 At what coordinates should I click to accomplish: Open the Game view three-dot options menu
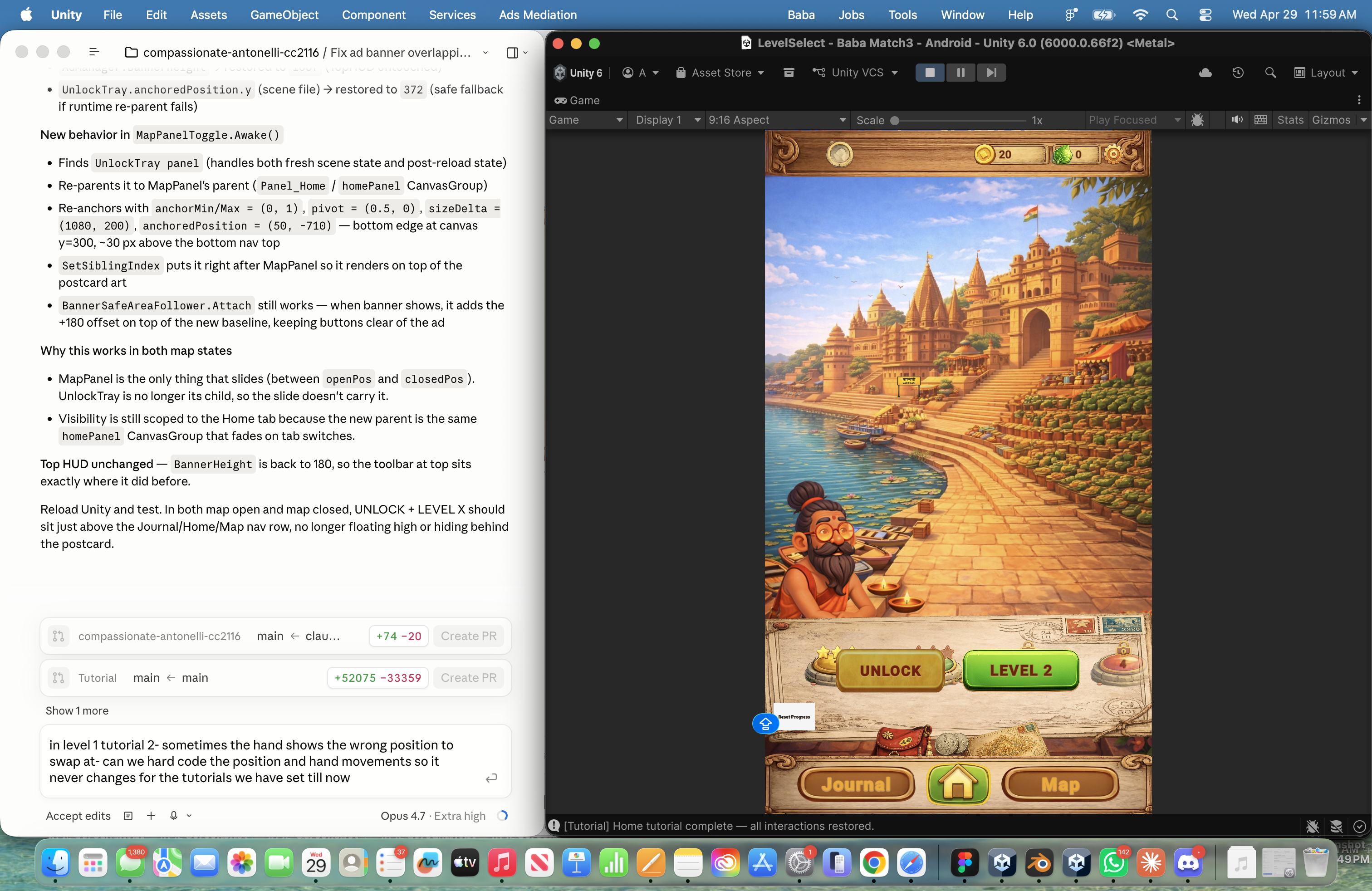[x=1359, y=100]
